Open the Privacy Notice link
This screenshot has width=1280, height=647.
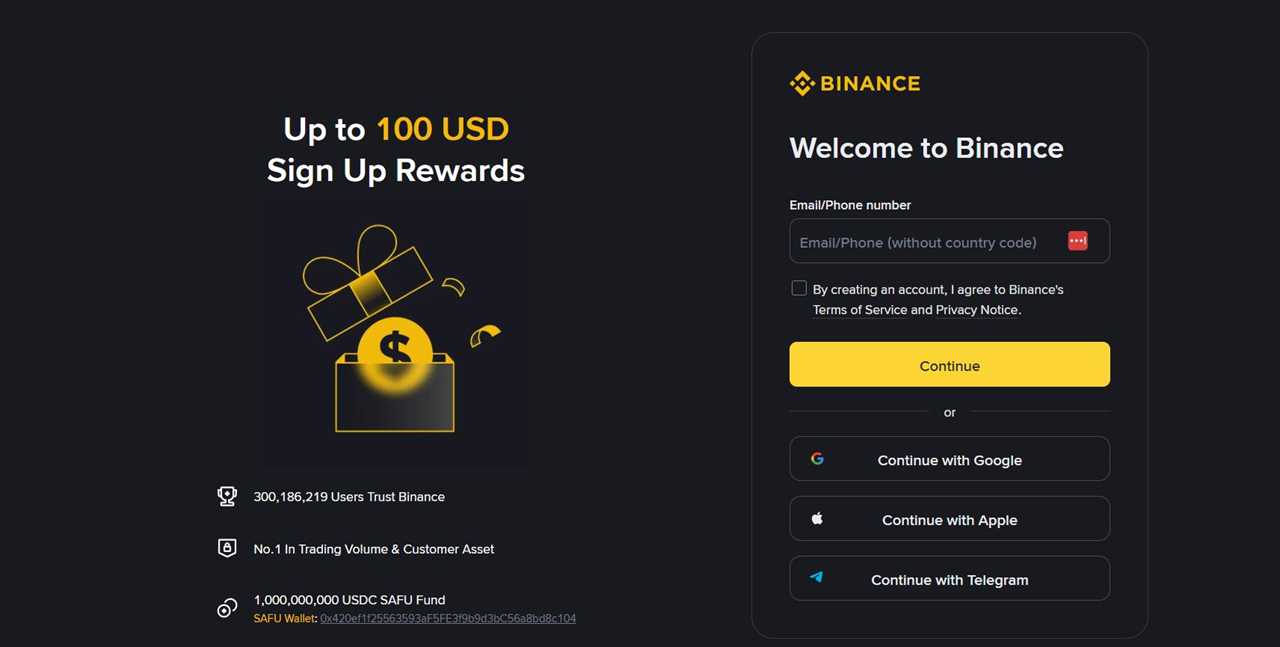pos(976,310)
